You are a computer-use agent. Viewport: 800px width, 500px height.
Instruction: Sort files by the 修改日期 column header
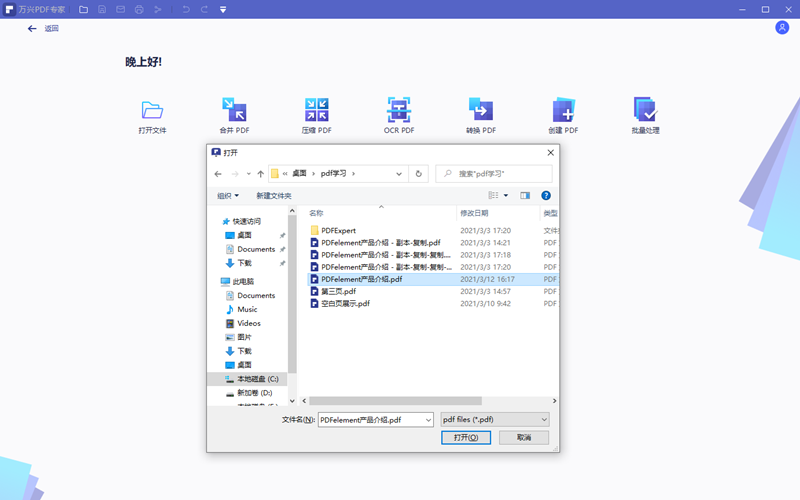[x=474, y=213]
